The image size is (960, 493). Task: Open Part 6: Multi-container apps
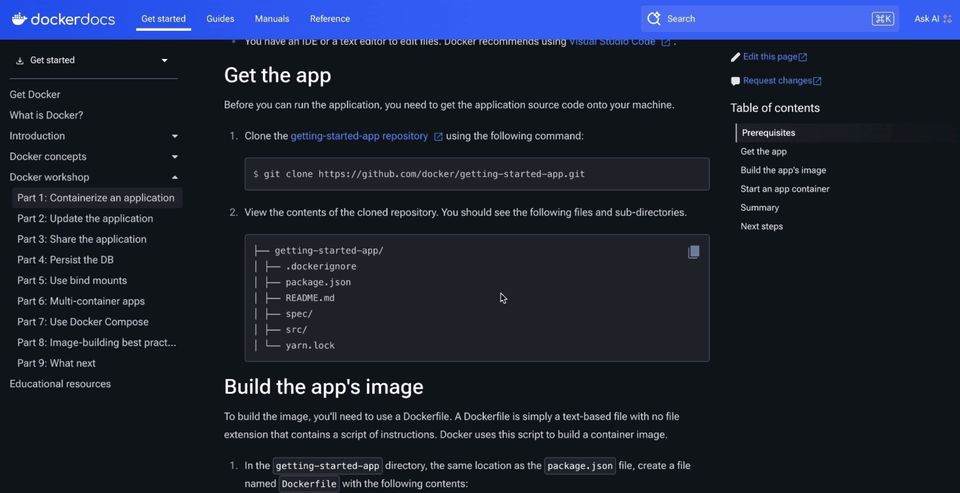81,301
